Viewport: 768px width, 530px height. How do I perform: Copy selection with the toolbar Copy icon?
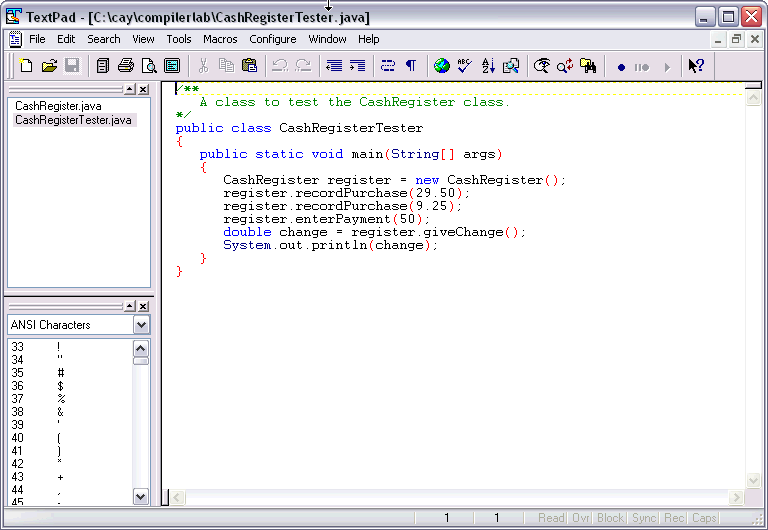pos(226,66)
